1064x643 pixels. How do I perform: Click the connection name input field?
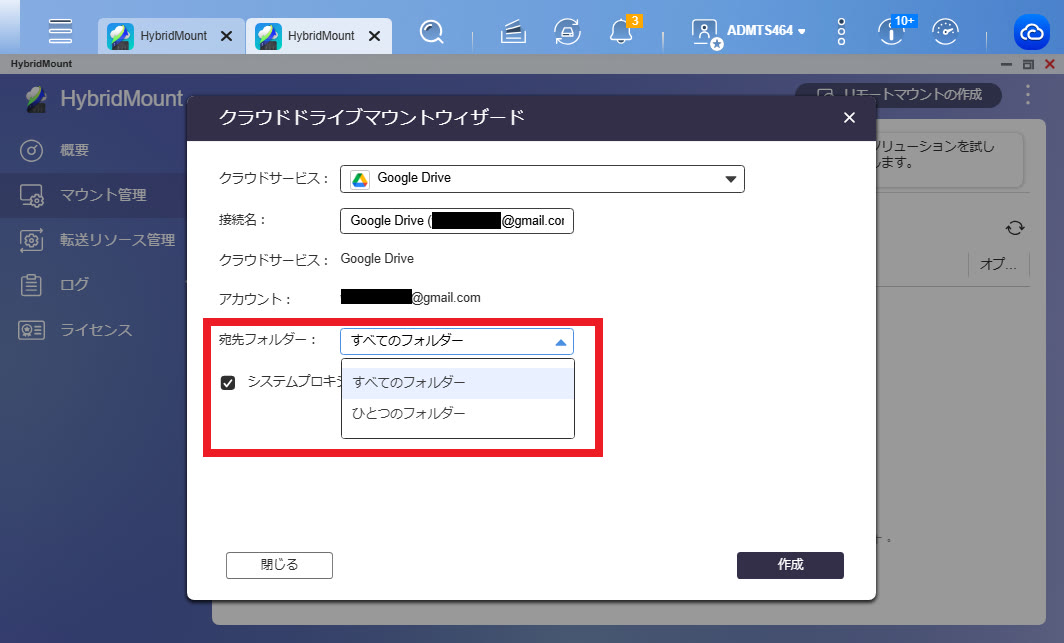[457, 220]
